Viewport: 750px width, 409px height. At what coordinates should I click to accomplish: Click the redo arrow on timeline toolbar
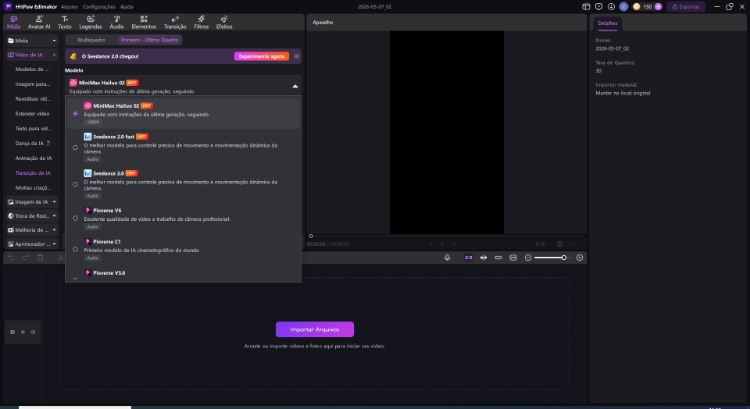pos(25,257)
